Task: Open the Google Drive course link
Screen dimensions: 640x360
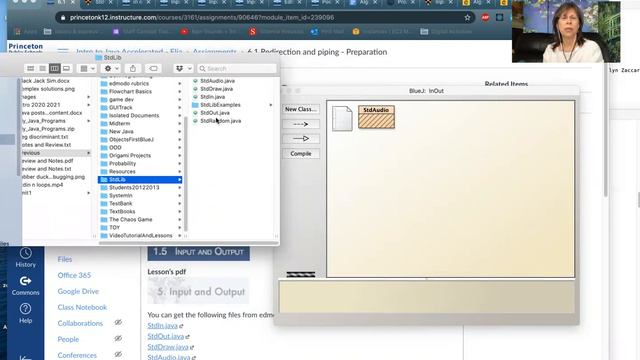Action: [x=78, y=291]
